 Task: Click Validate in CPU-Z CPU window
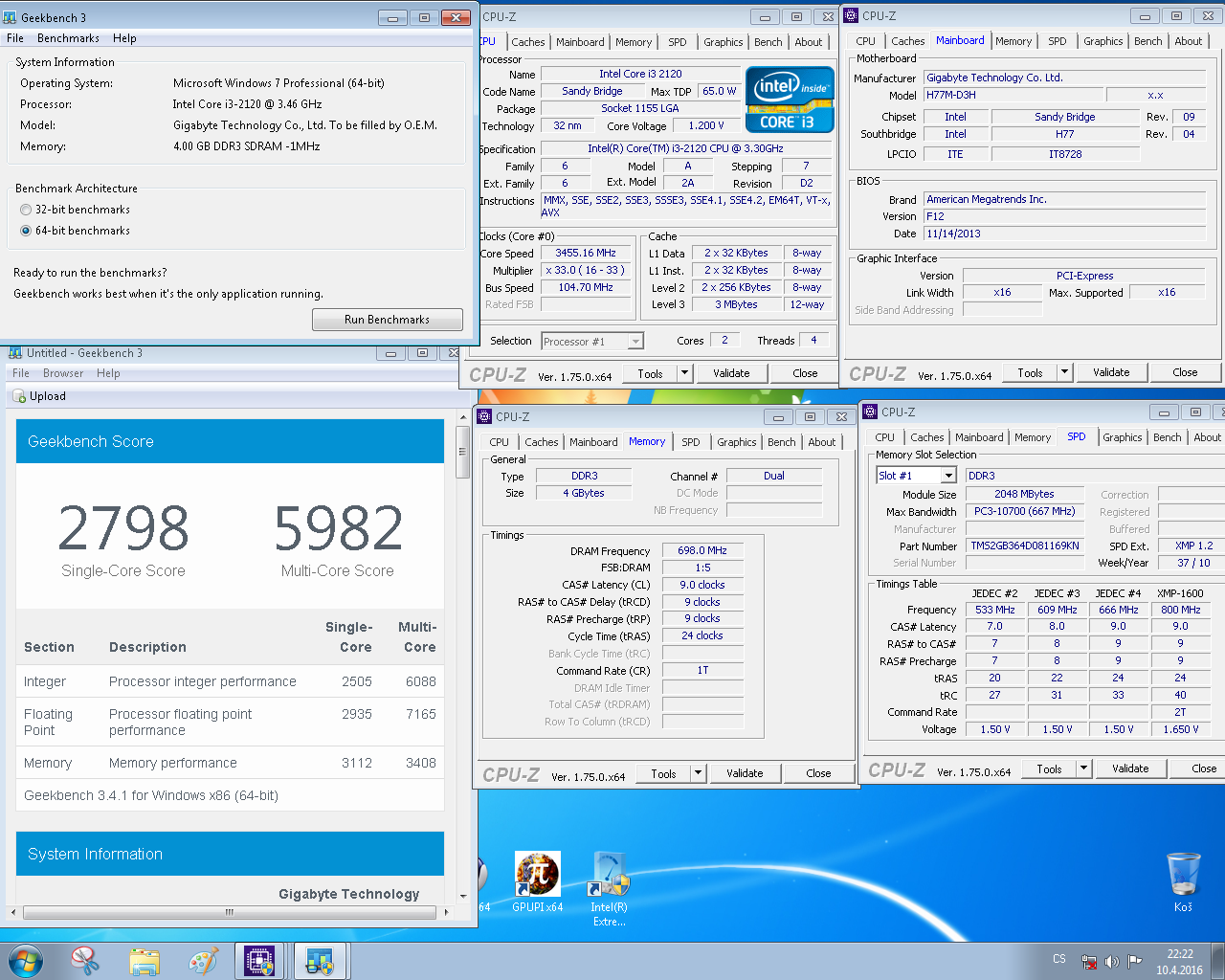(x=731, y=373)
